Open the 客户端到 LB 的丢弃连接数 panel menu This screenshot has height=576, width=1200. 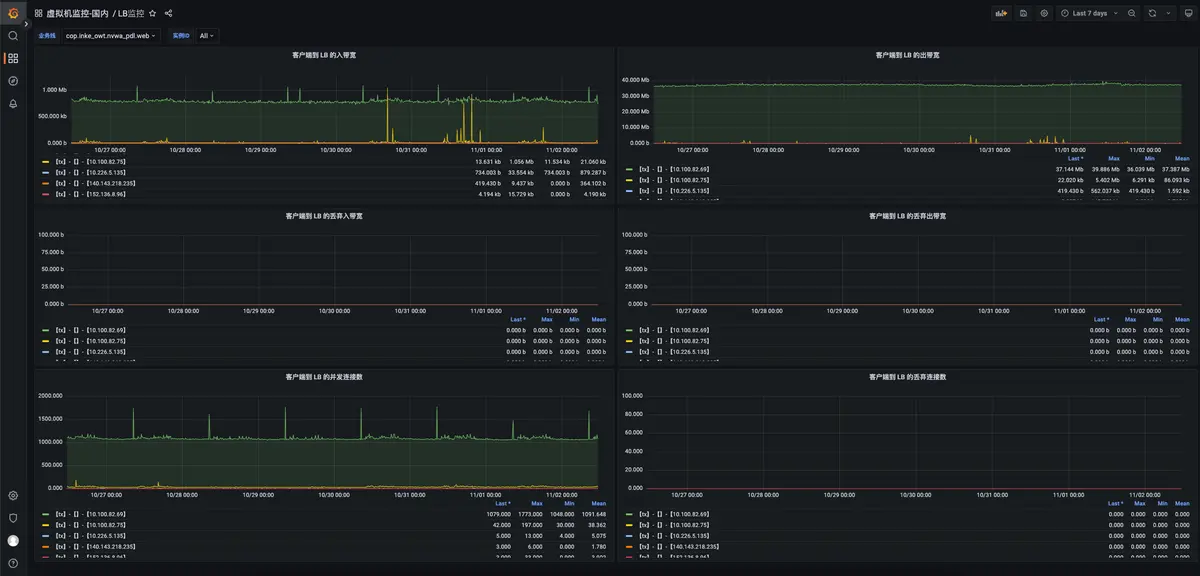(x=909, y=377)
